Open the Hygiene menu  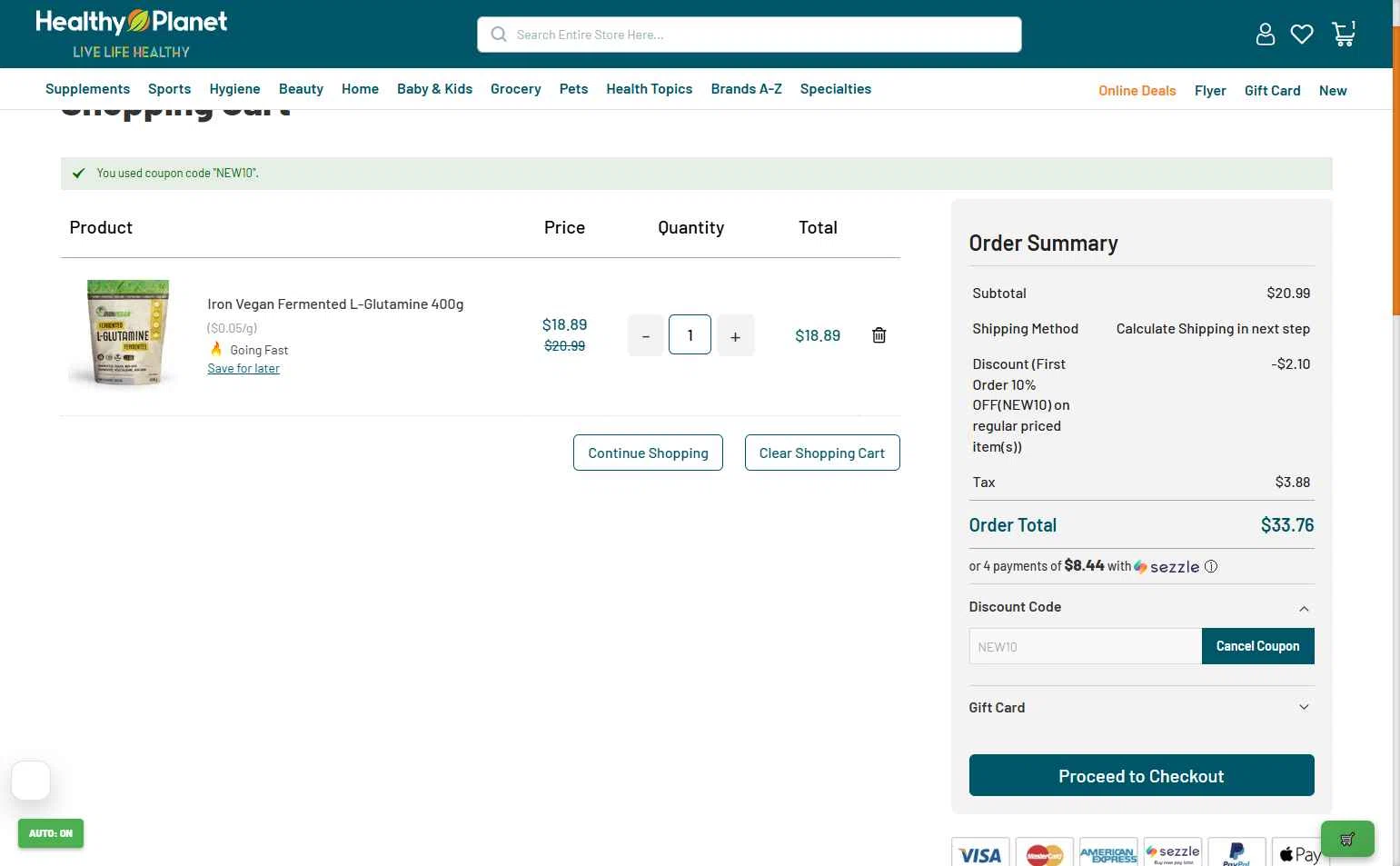234,89
